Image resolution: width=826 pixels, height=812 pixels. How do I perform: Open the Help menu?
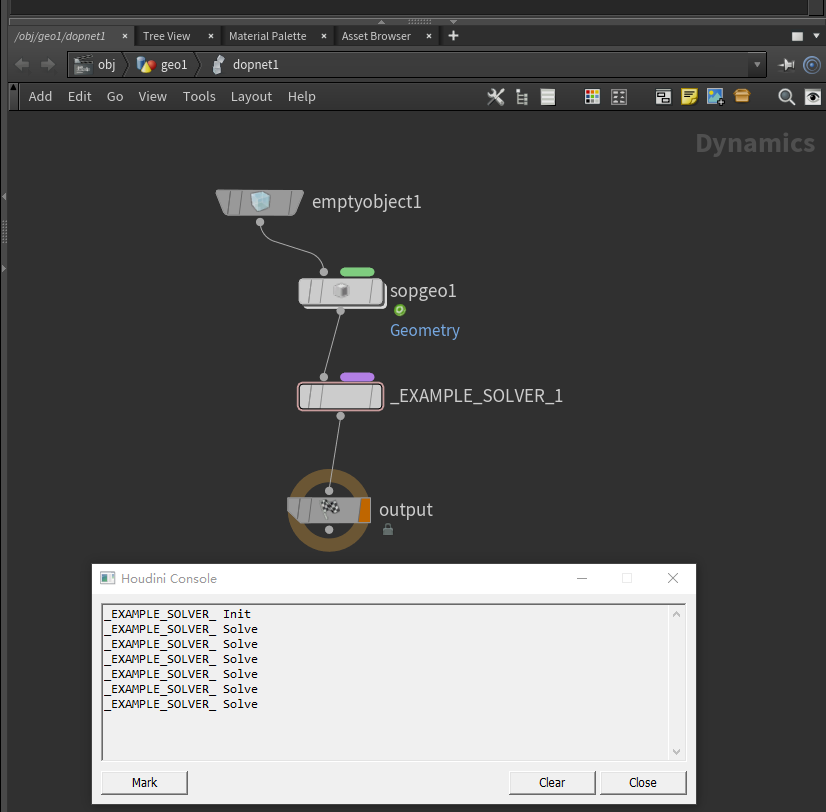pos(301,97)
